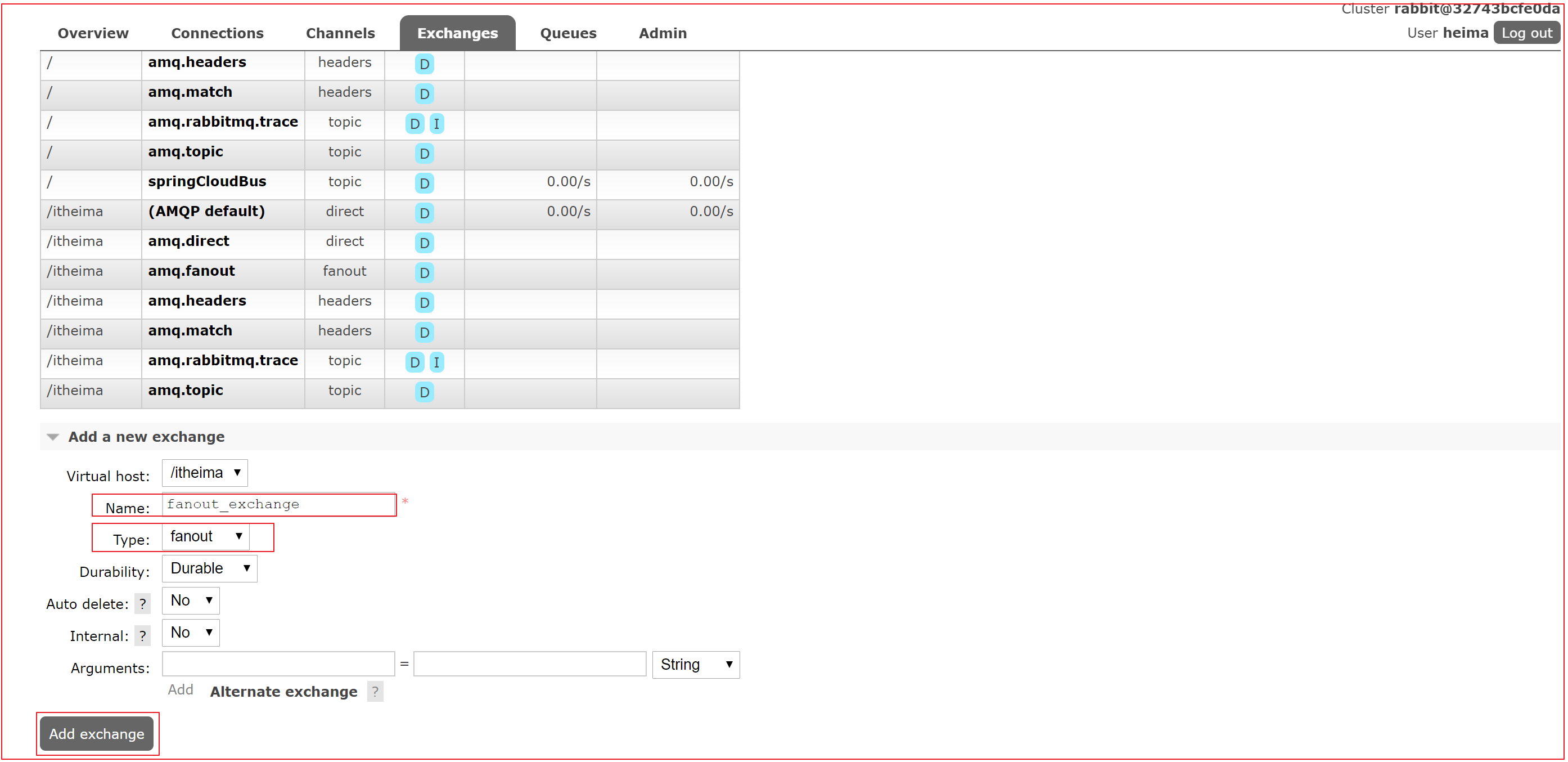The width and height of the screenshot is (1568, 762).
Task: Open the Auto delete help question mark
Action: 142,604
